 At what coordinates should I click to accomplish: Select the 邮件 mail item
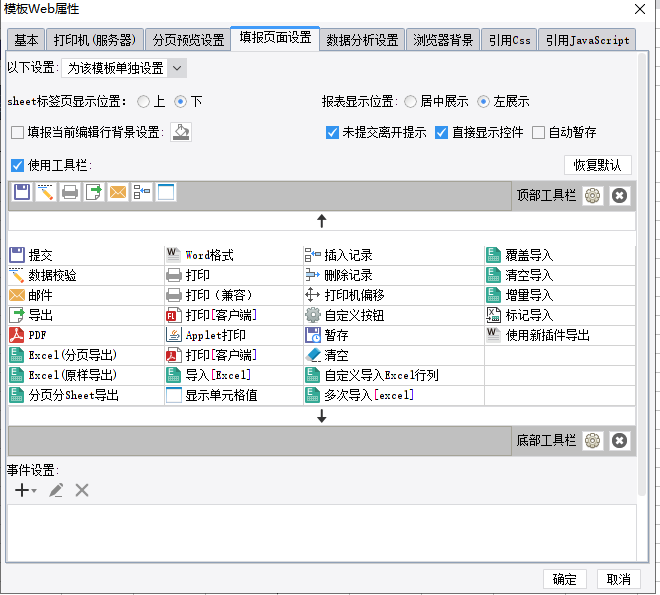tap(86, 295)
